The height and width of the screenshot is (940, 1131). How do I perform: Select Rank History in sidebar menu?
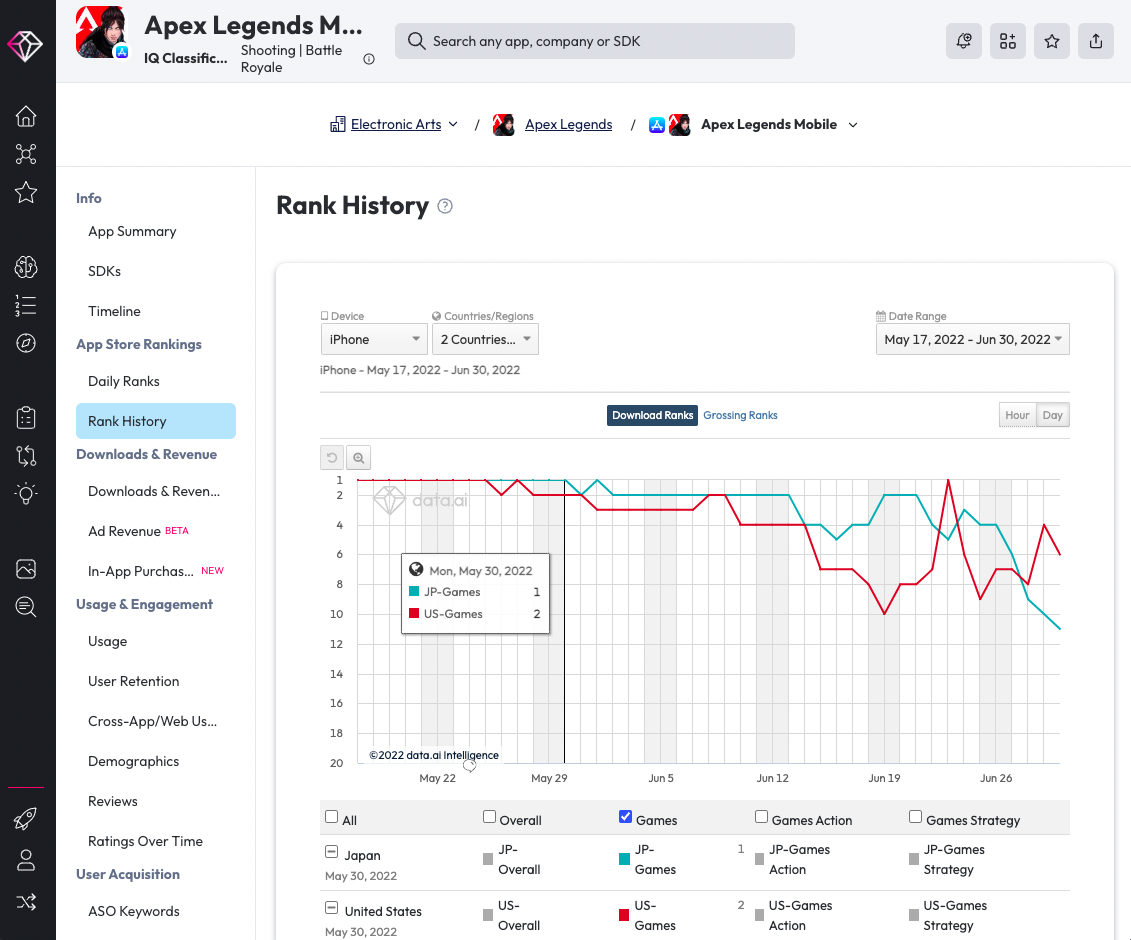(156, 421)
